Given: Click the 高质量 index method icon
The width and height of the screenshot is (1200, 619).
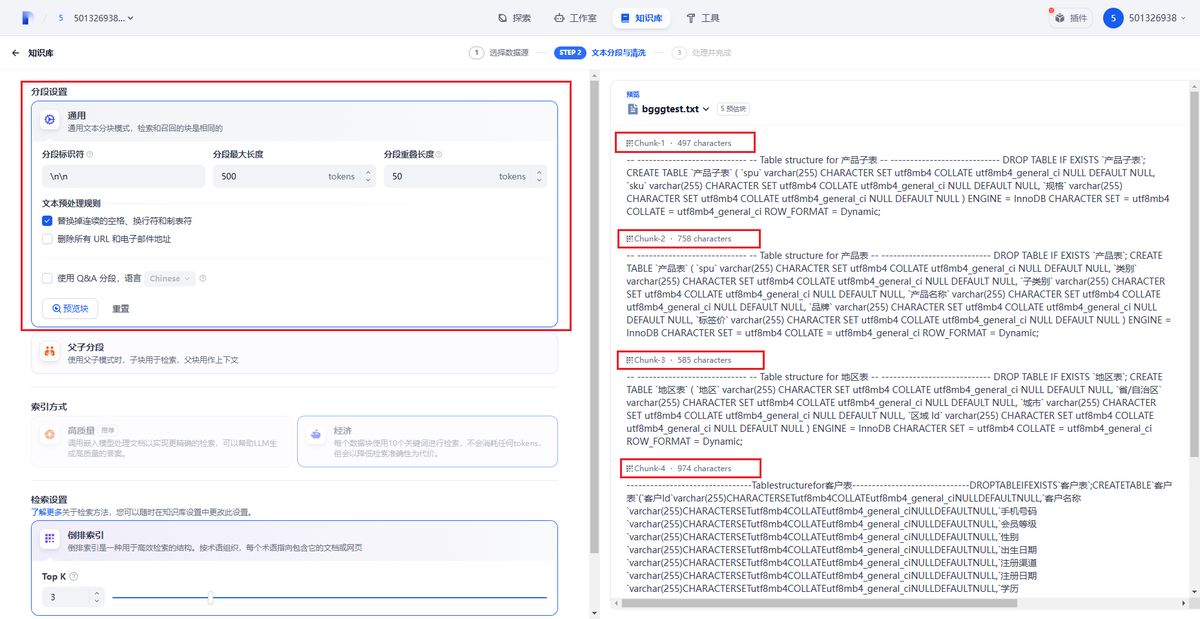Looking at the screenshot, I should 49,435.
